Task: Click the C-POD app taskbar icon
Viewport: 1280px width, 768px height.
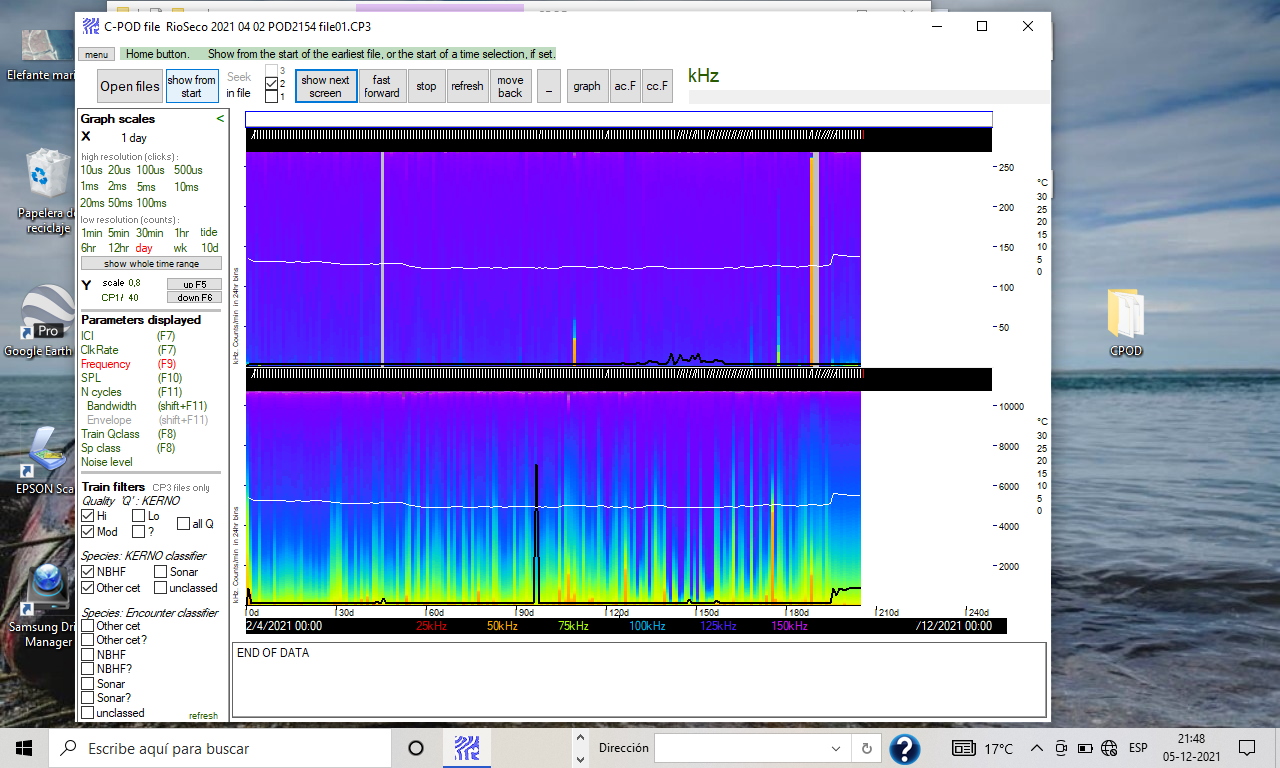Action: 466,748
